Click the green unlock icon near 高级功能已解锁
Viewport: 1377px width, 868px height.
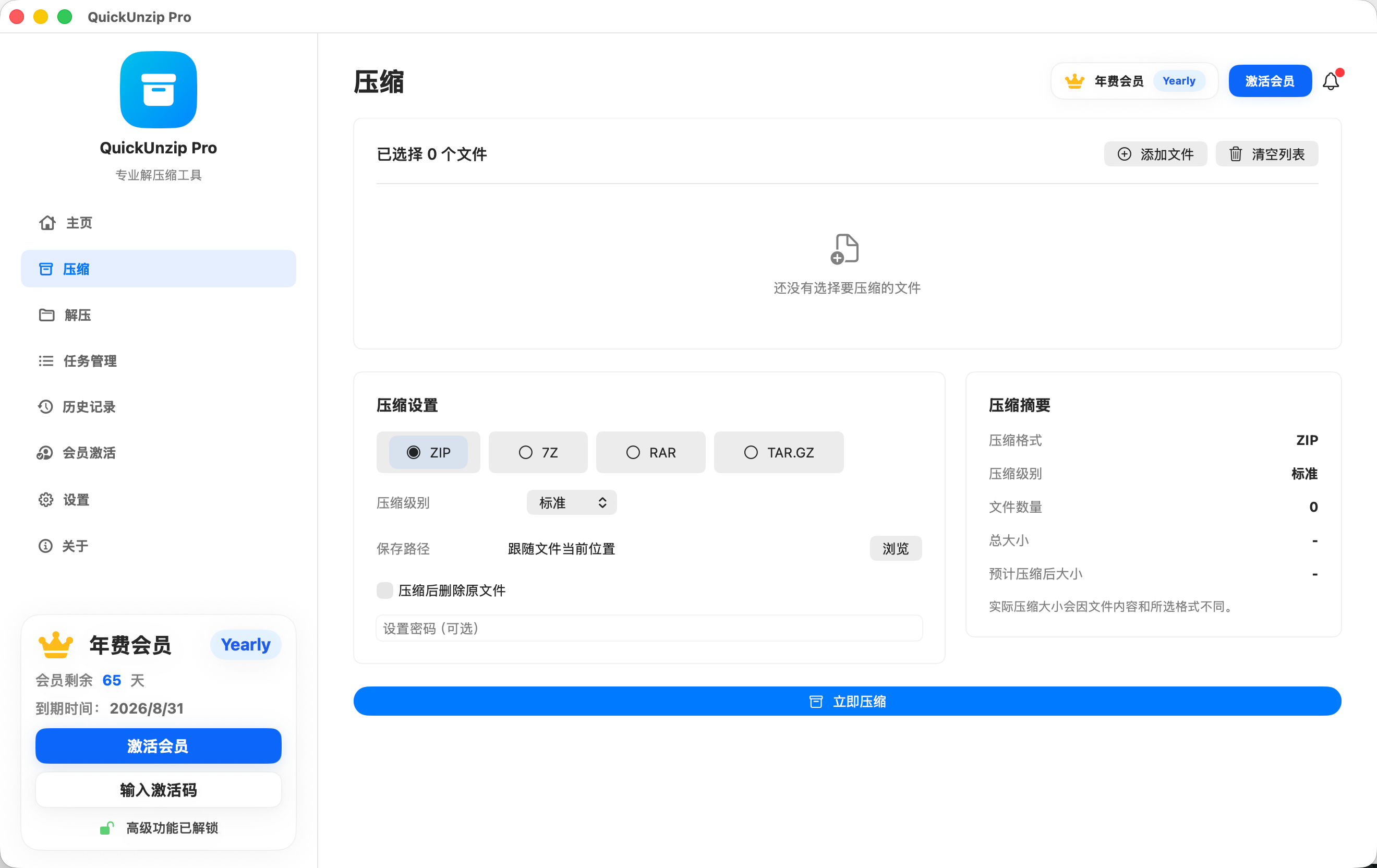pyautogui.click(x=107, y=828)
